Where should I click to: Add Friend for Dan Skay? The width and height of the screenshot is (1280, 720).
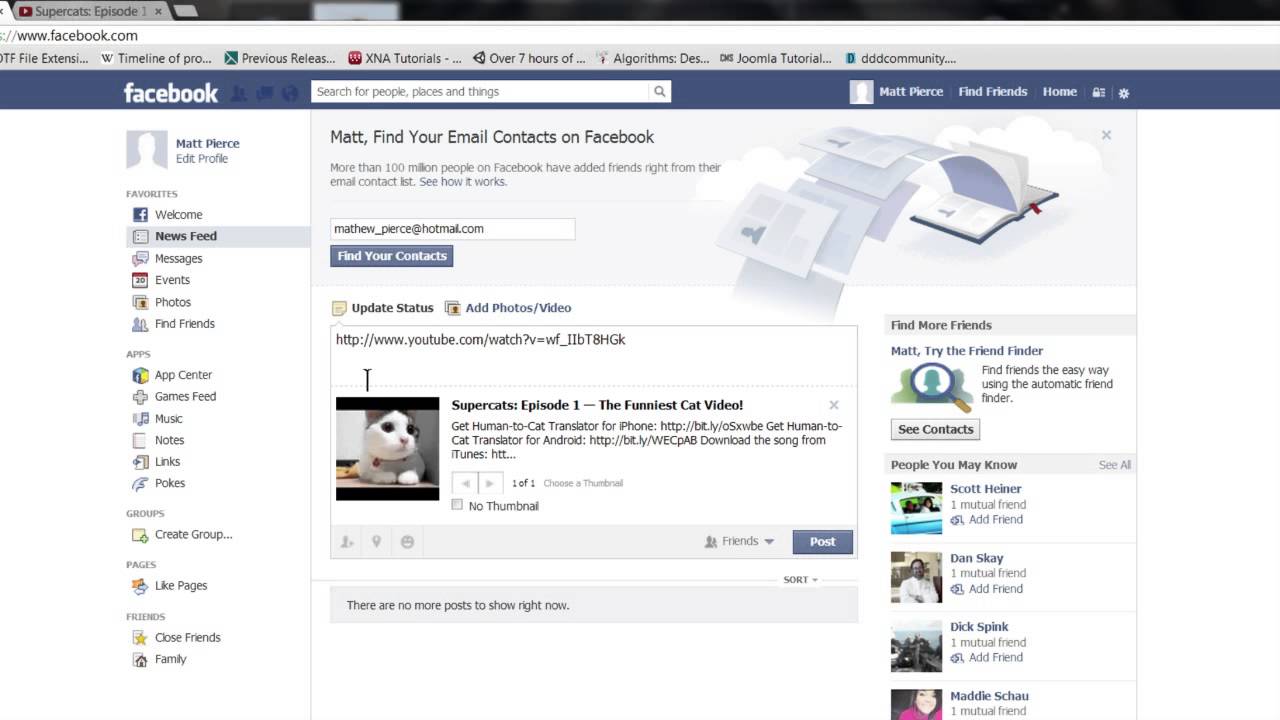pos(987,589)
